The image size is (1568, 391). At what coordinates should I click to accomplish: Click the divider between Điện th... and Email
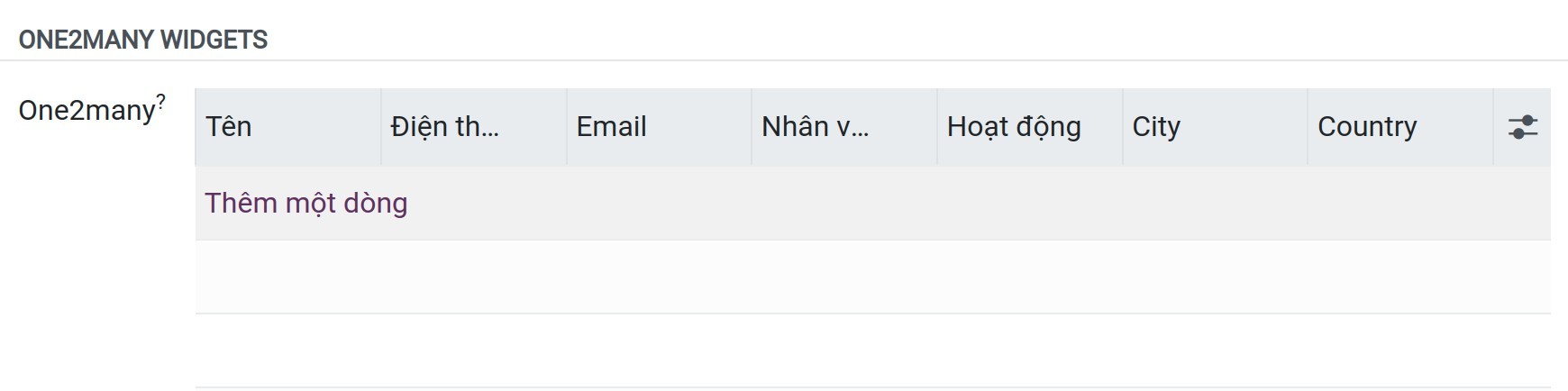pyautogui.click(x=567, y=127)
